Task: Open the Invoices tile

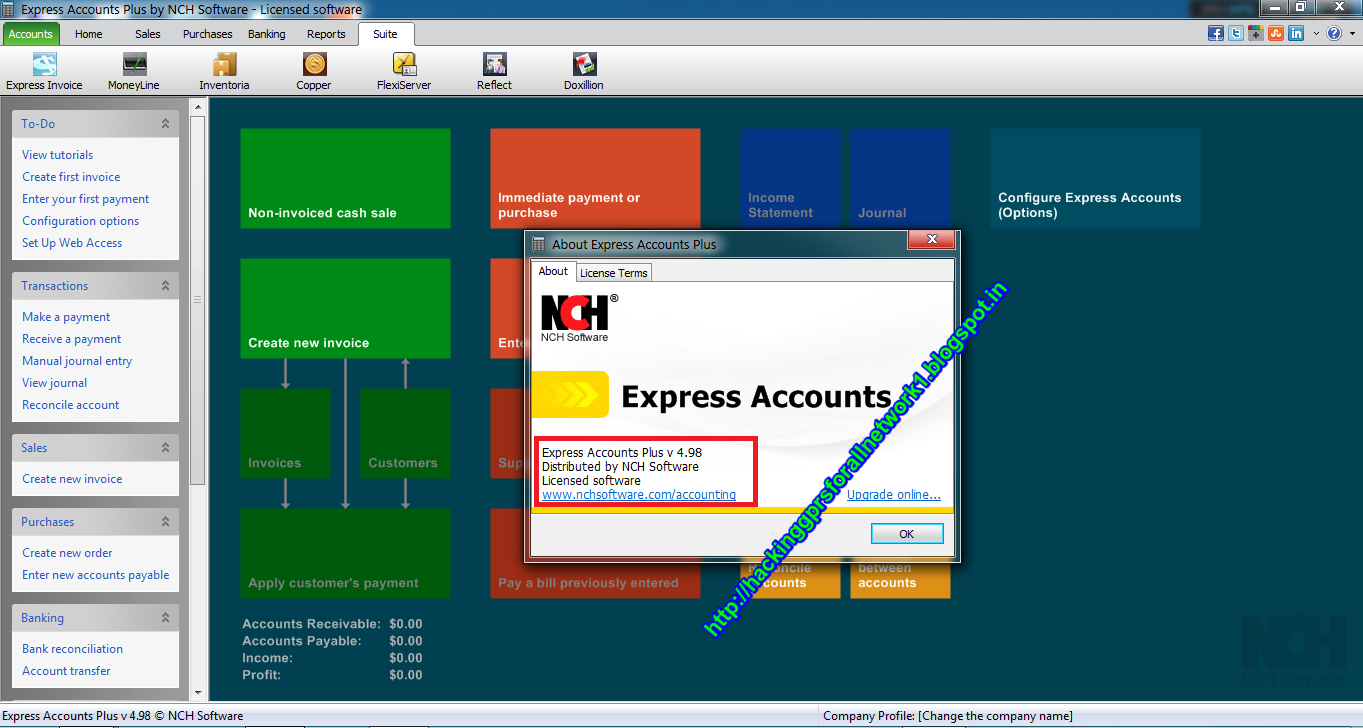Action: (x=285, y=433)
